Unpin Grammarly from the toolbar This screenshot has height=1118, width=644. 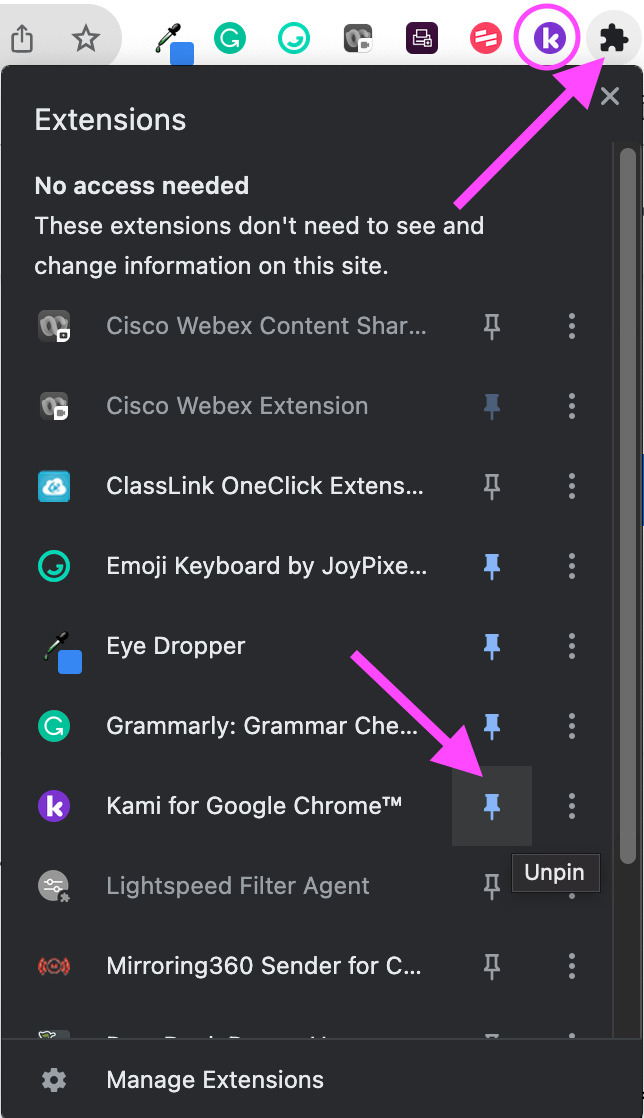point(491,726)
